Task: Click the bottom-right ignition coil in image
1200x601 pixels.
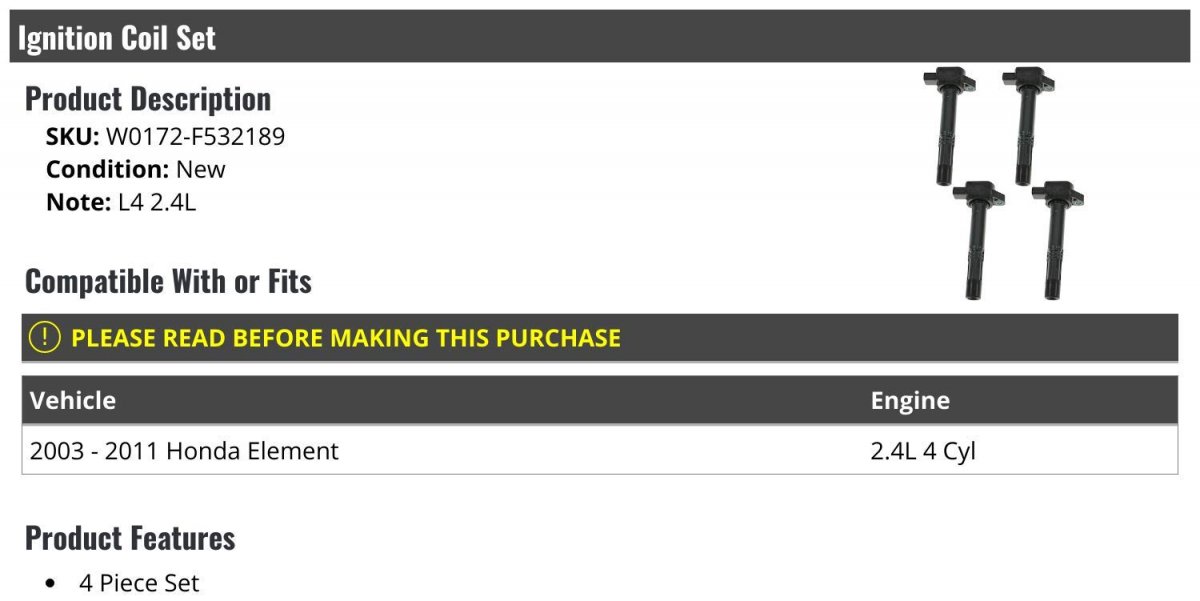Action: (x=1057, y=240)
